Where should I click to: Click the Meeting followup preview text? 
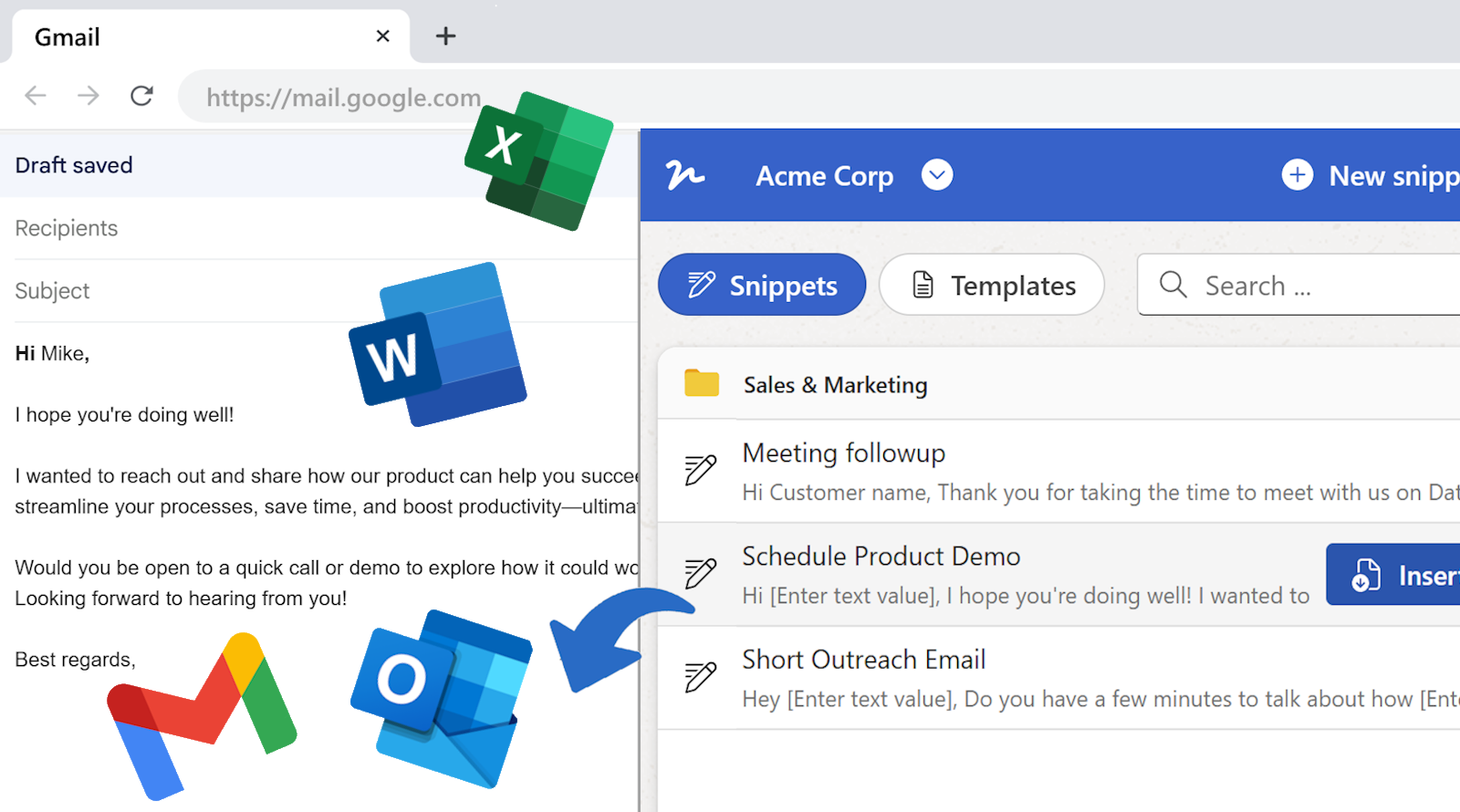pos(1101,493)
